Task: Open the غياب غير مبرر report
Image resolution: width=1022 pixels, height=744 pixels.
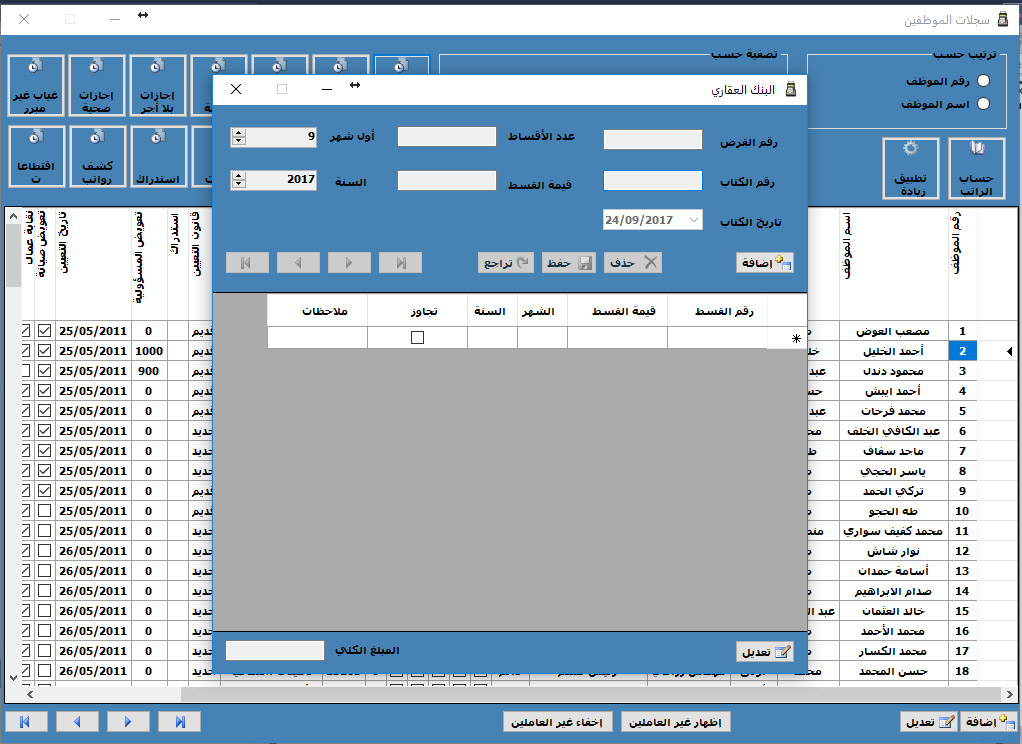Action: click(35, 85)
